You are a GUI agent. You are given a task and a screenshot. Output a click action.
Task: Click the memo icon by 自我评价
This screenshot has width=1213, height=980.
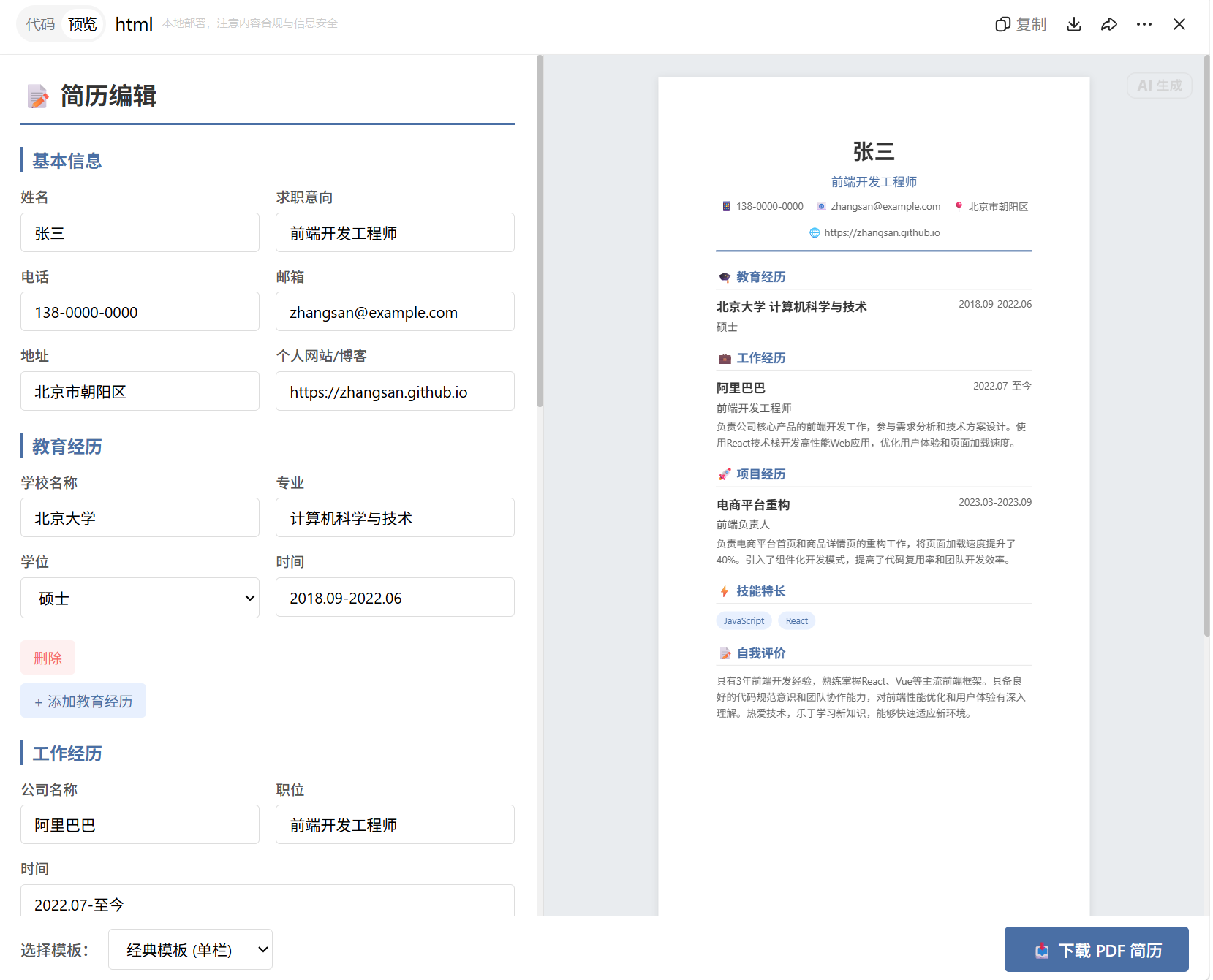[724, 653]
